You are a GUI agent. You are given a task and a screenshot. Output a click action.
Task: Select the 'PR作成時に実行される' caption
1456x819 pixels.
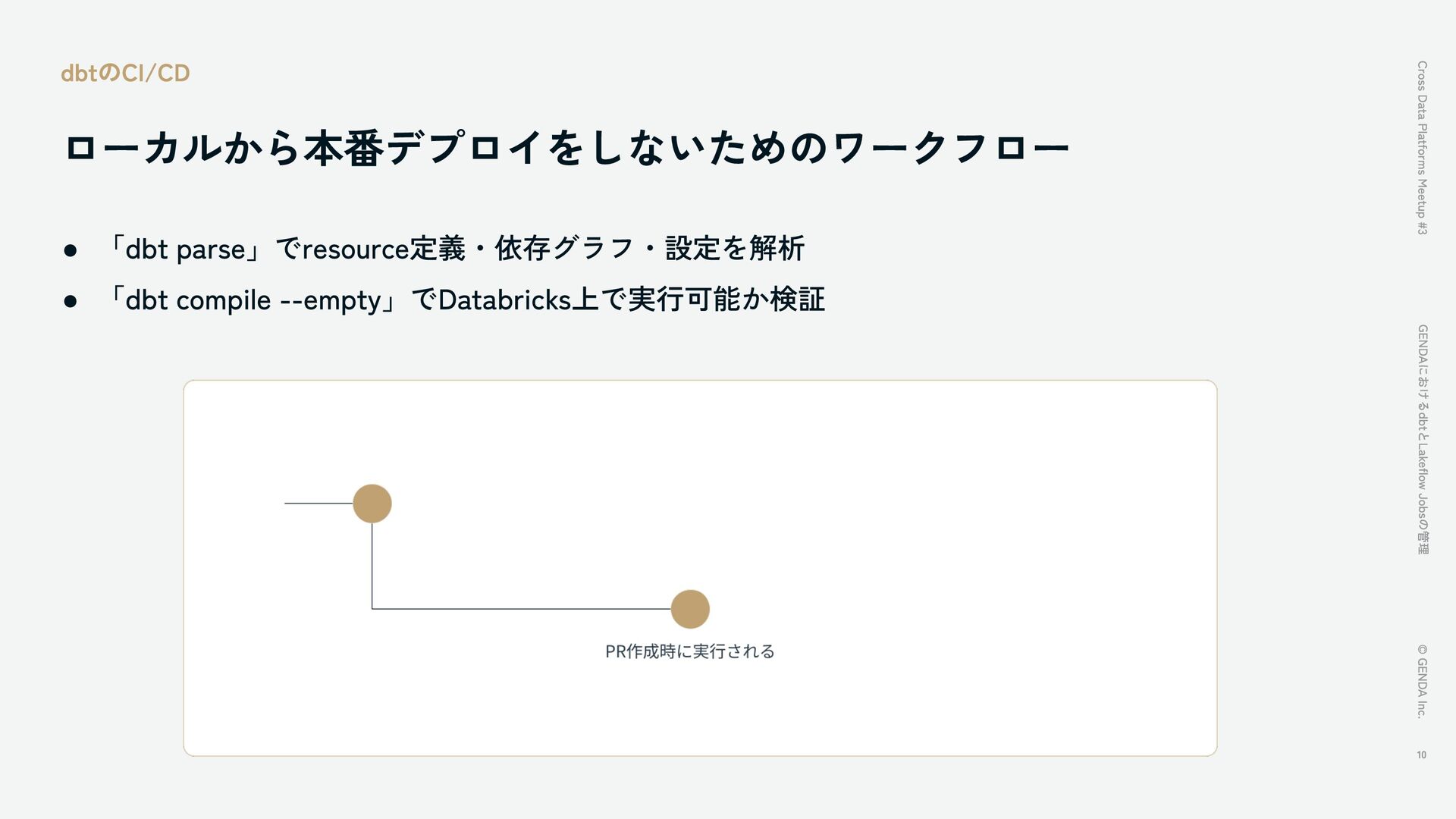coord(690,651)
